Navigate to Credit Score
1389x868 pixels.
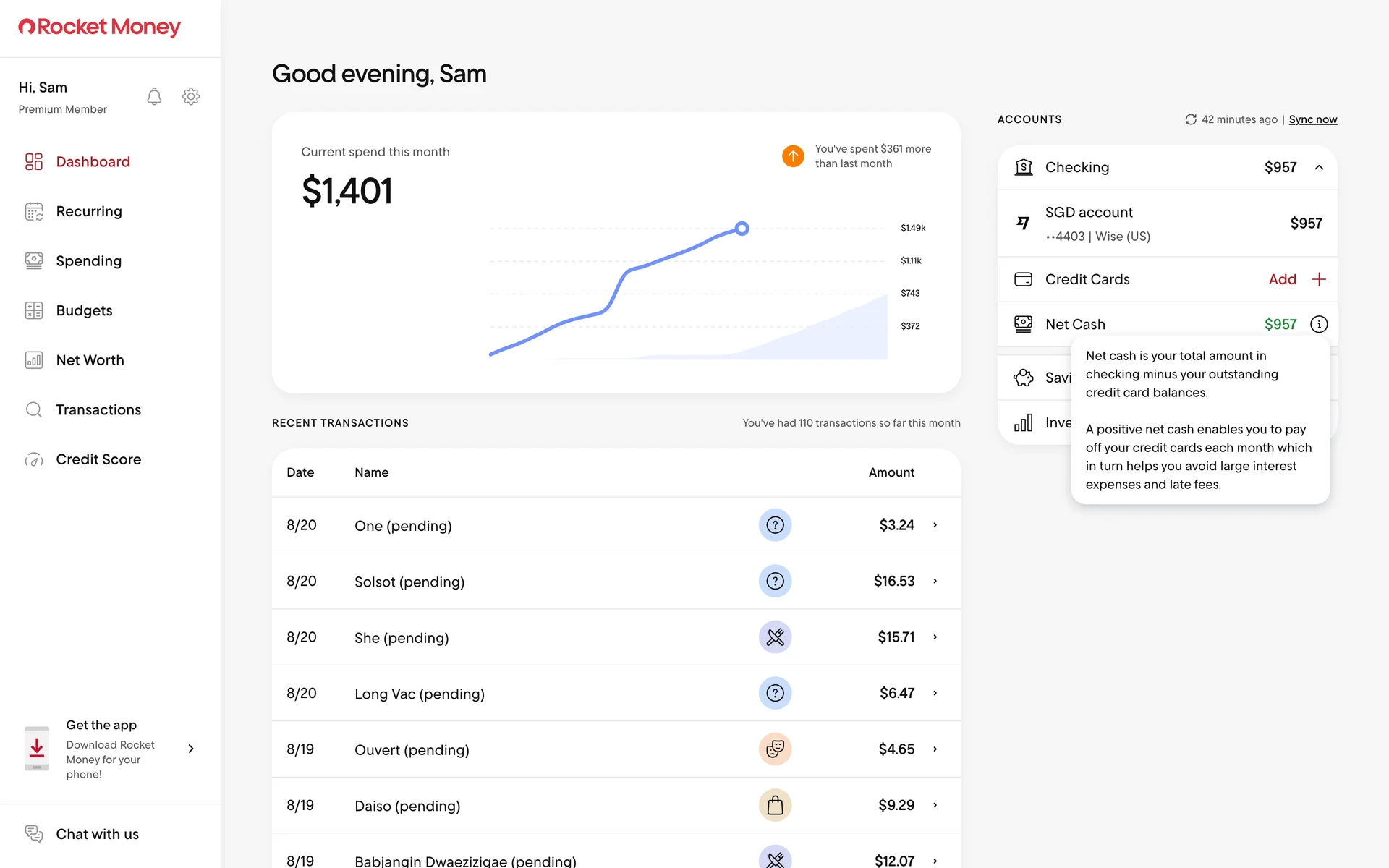(x=98, y=459)
